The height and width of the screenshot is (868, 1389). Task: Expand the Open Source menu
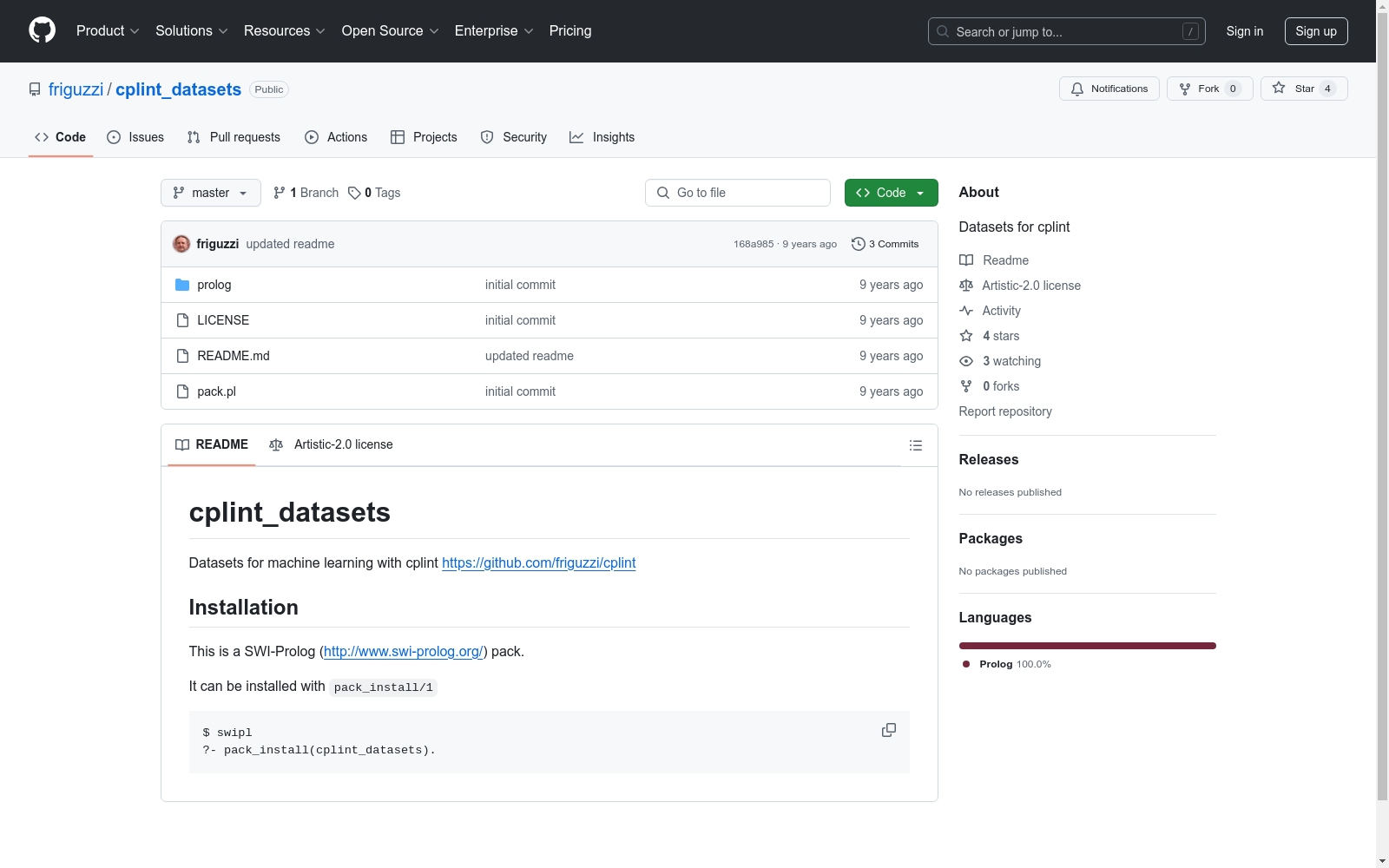(391, 31)
